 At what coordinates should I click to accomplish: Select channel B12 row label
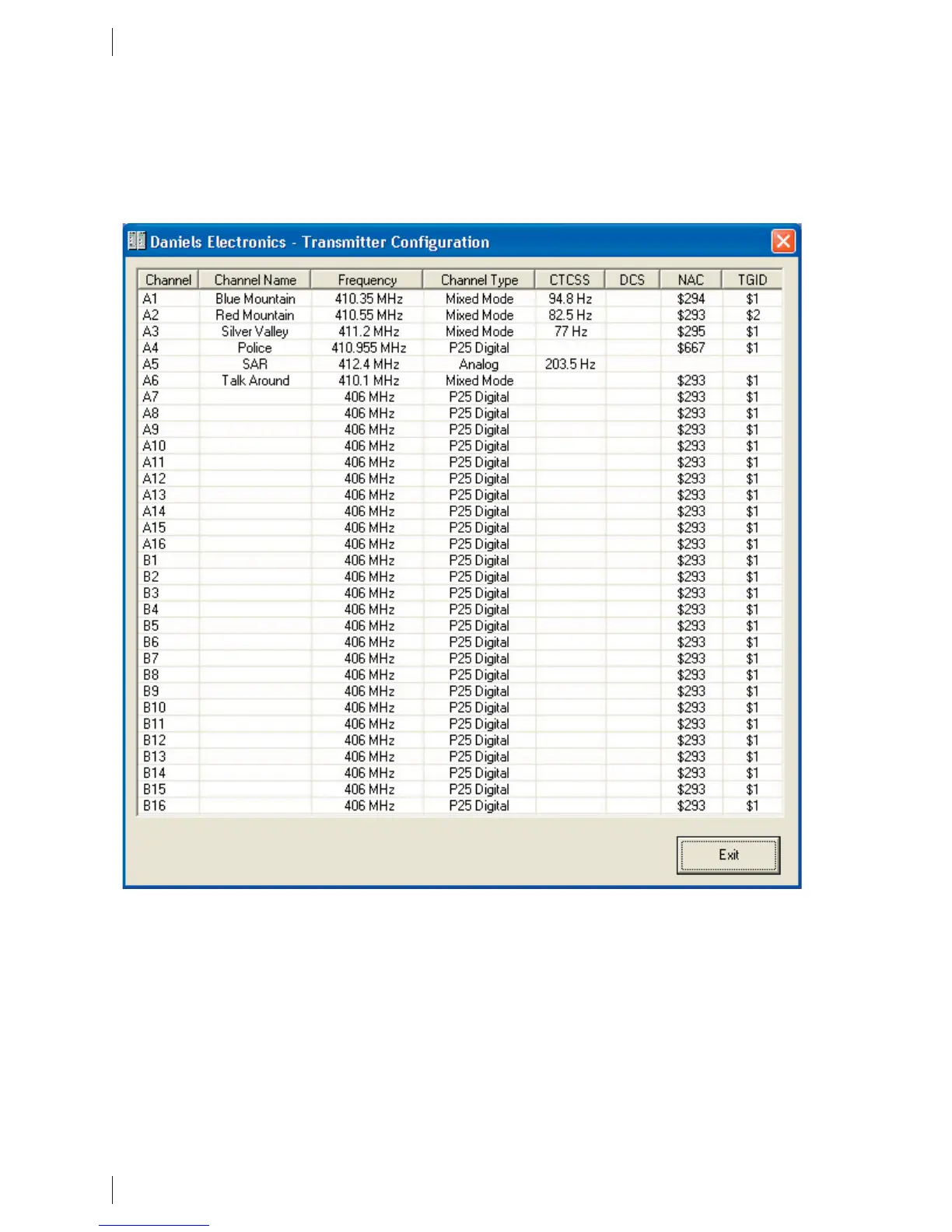(x=154, y=740)
